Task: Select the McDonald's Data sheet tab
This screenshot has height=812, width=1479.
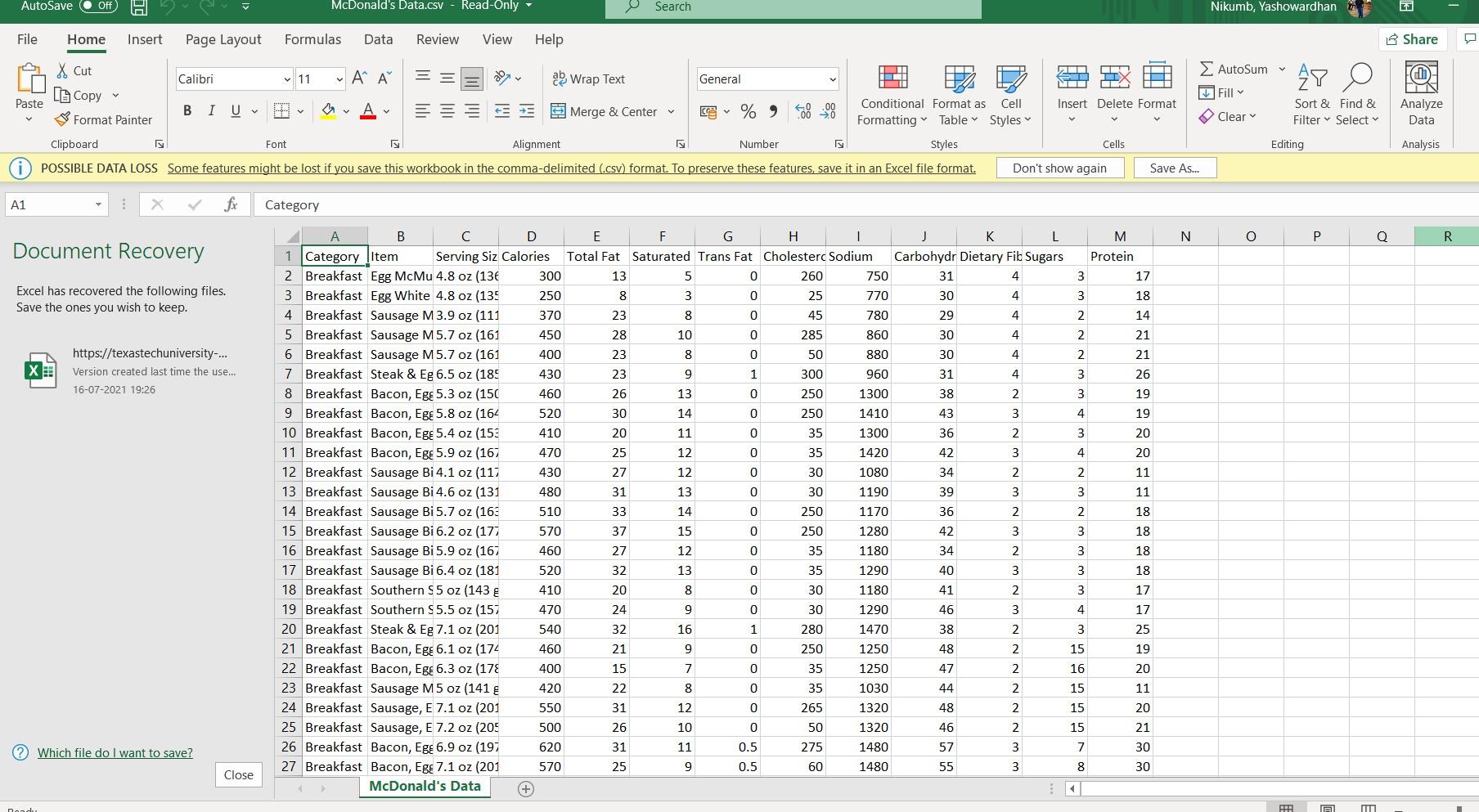Action: (x=425, y=786)
